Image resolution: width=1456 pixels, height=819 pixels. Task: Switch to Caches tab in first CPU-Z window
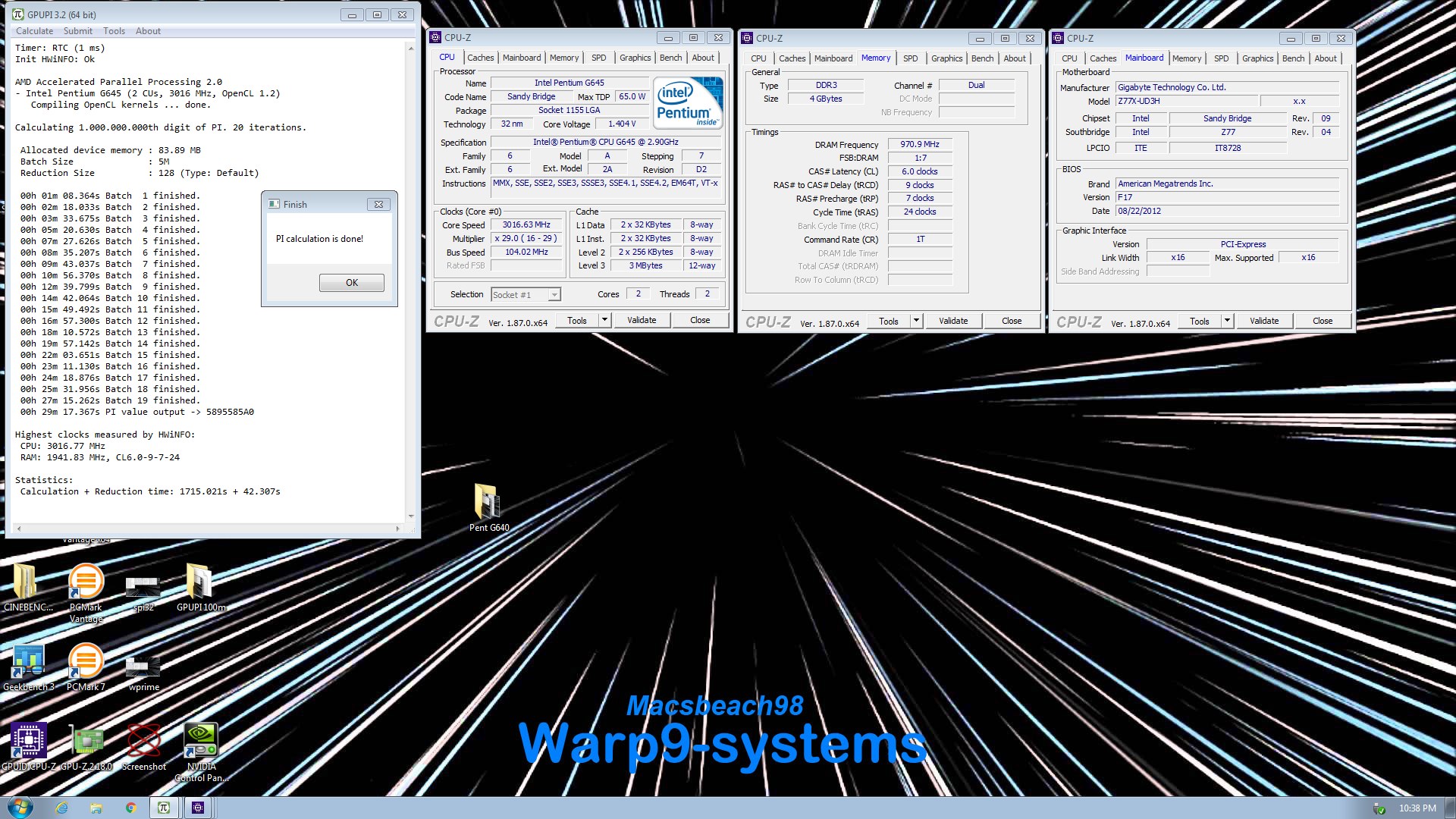tap(480, 58)
